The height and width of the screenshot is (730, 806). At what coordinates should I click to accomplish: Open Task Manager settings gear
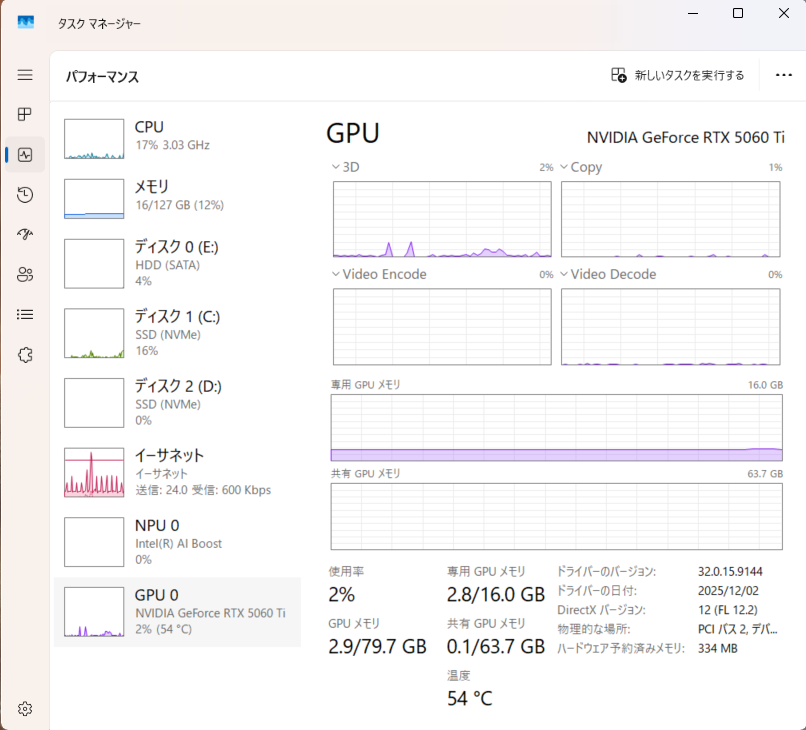click(25, 709)
